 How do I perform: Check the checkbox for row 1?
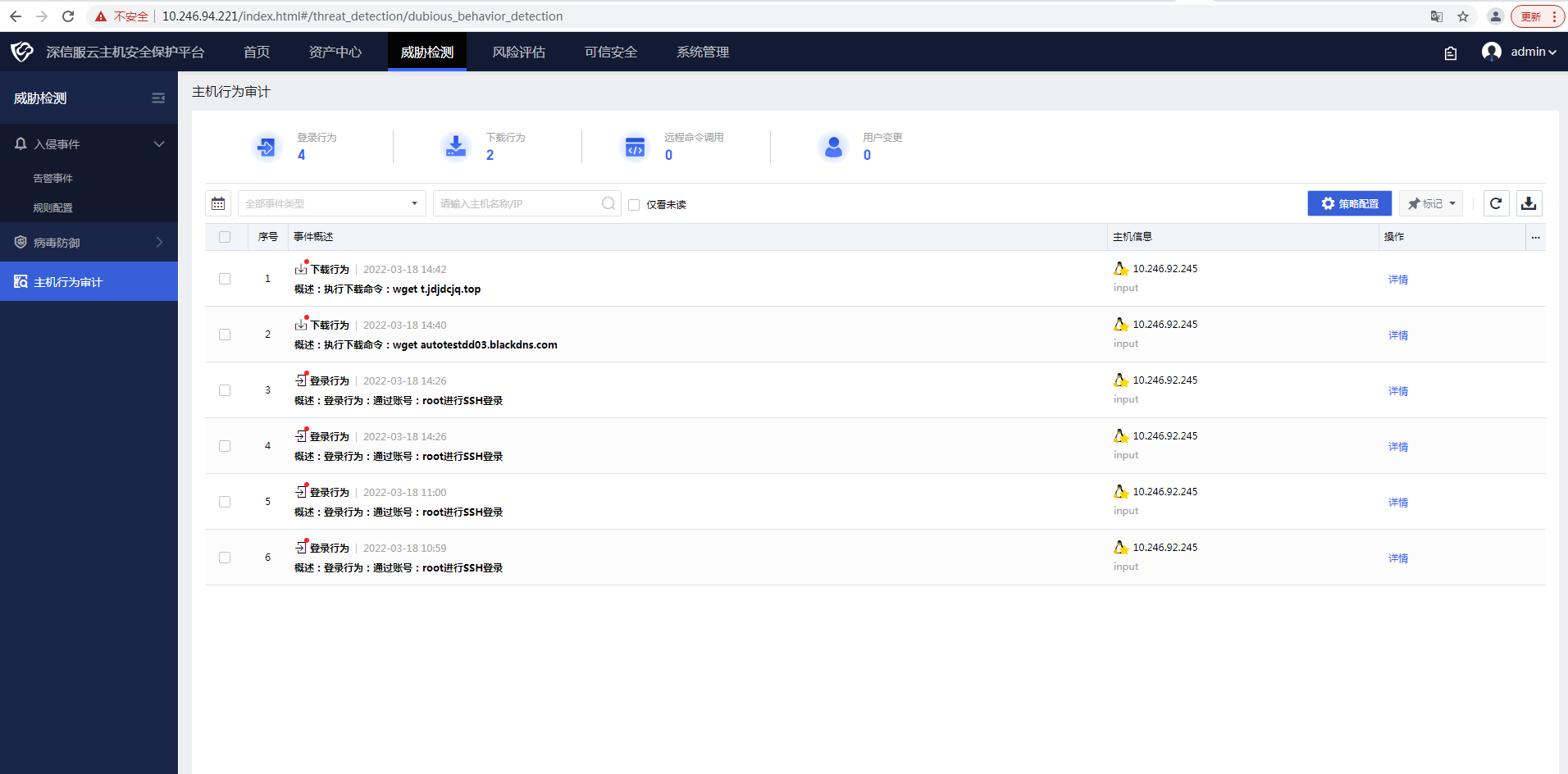(225, 279)
